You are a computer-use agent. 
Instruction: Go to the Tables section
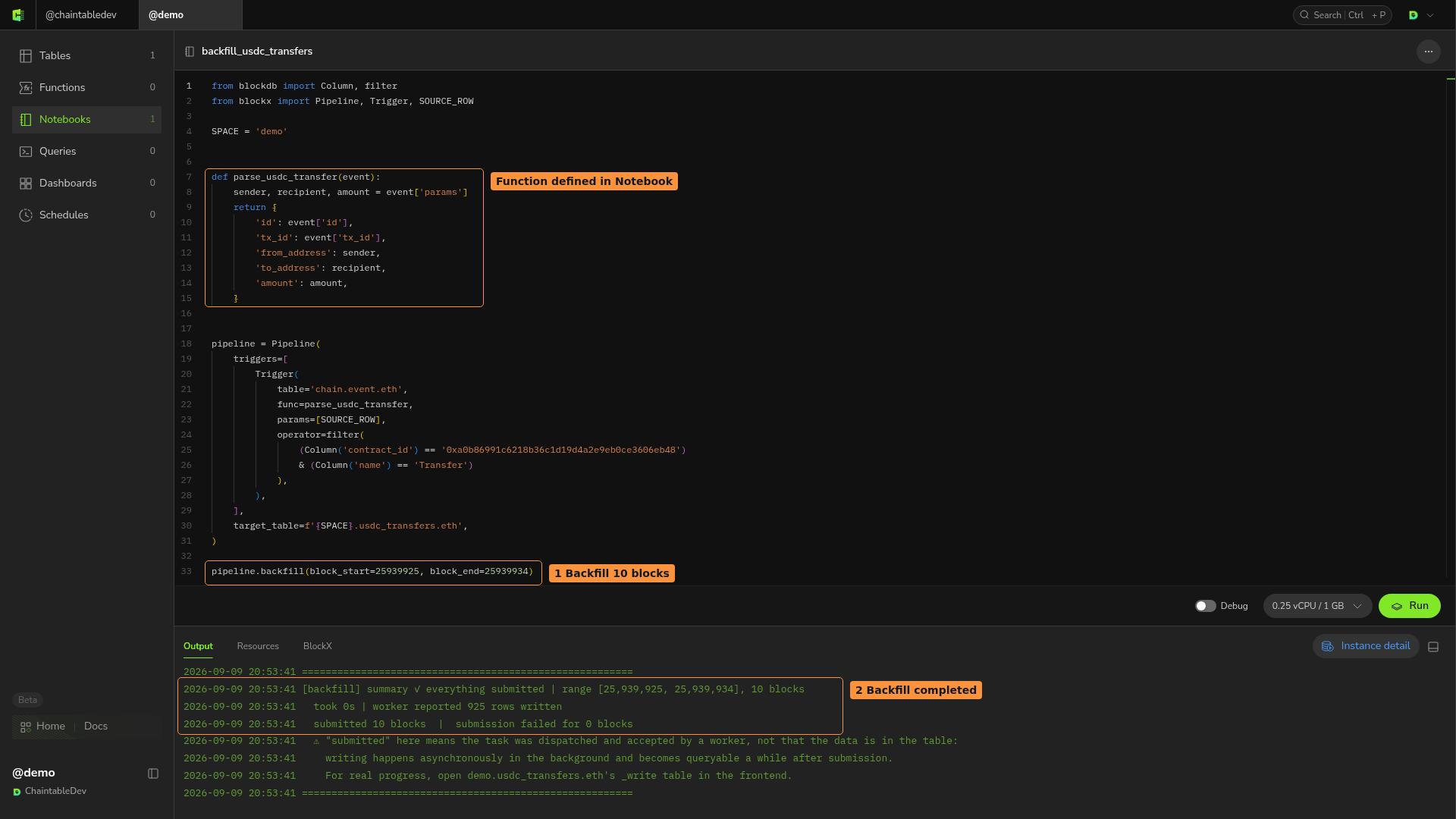pyautogui.click(x=86, y=56)
